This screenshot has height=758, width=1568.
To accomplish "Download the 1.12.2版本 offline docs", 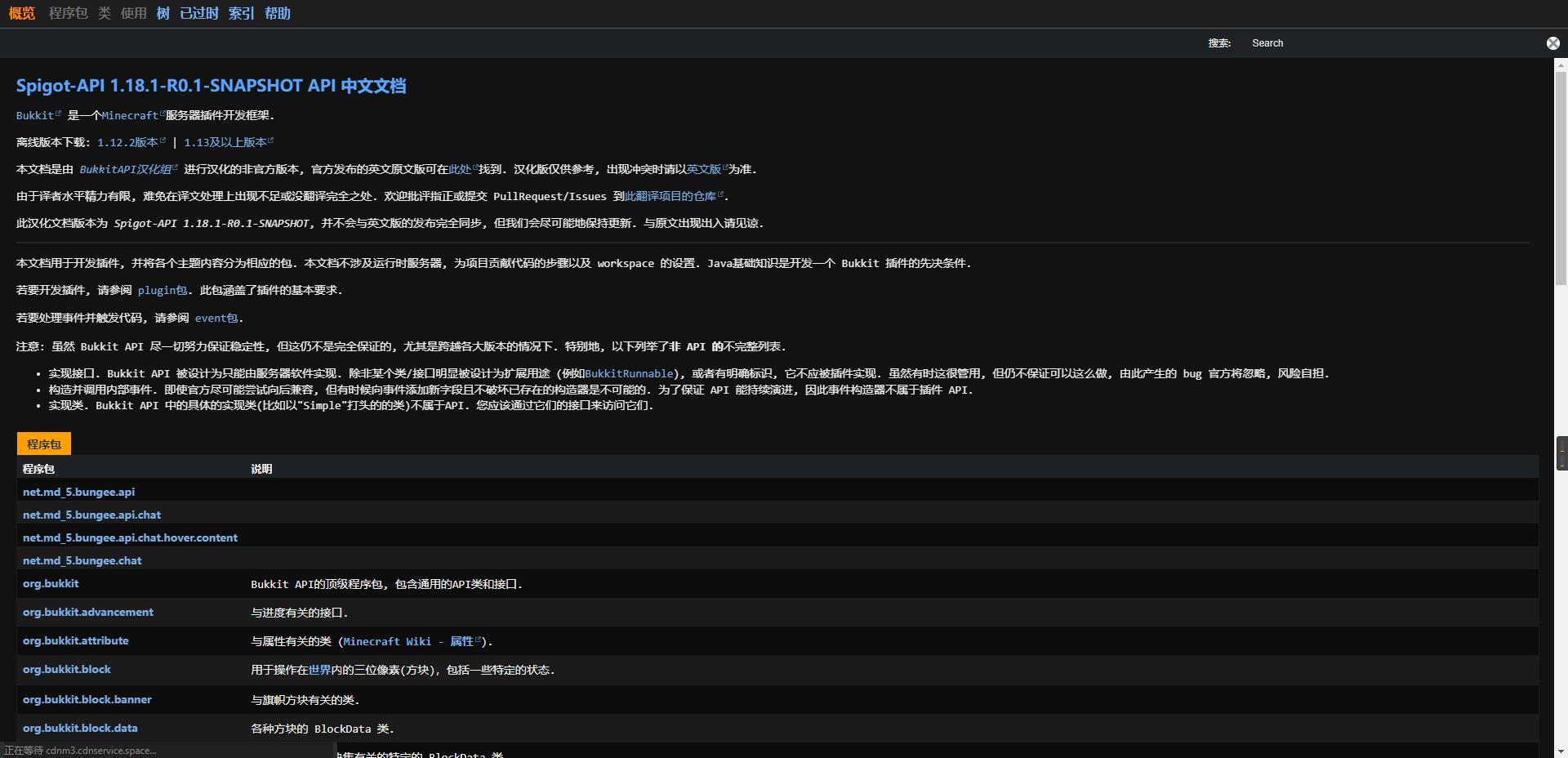I will 127,142.
